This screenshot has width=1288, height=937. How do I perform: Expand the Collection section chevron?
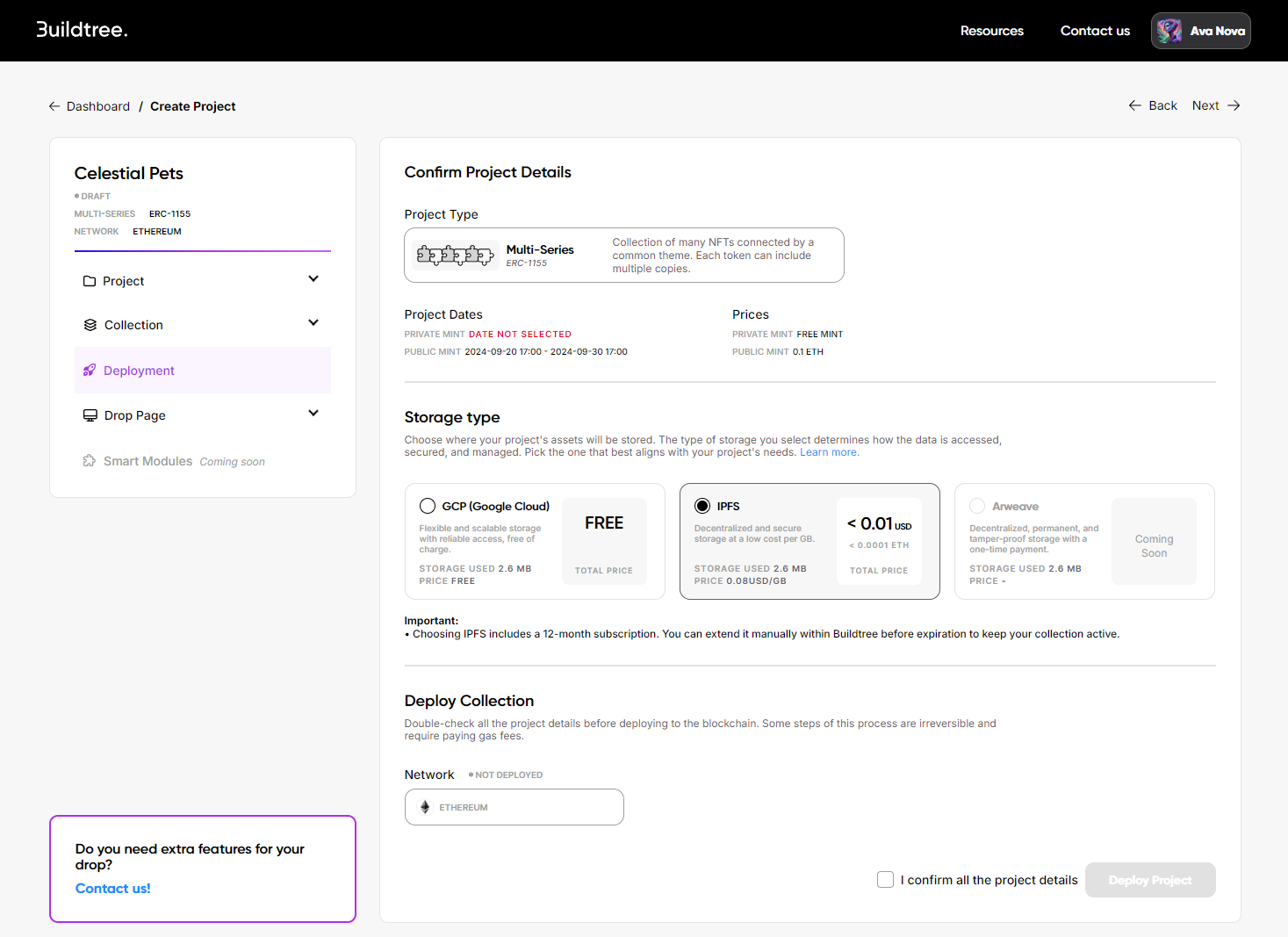click(x=313, y=323)
